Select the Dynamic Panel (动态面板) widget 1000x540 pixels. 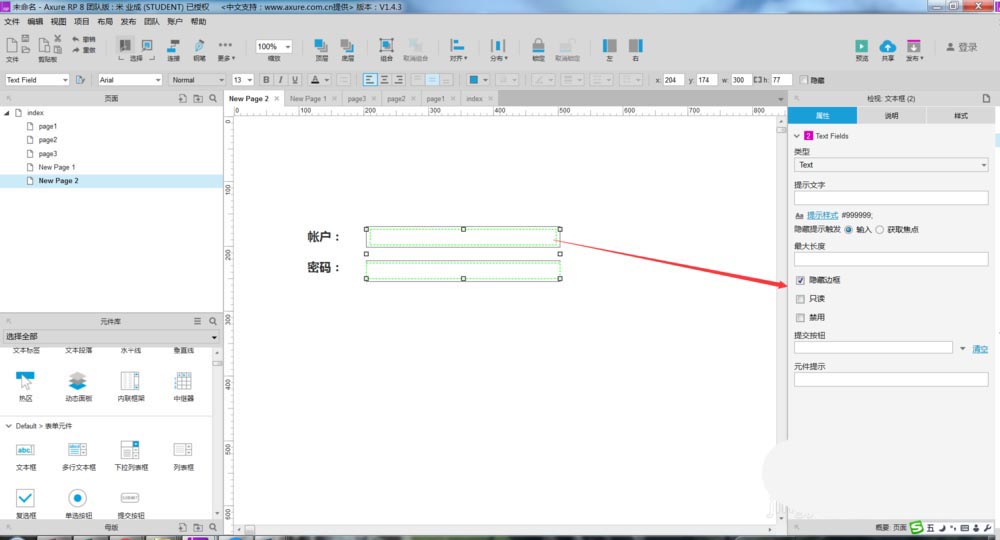click(x=78, y=386)
